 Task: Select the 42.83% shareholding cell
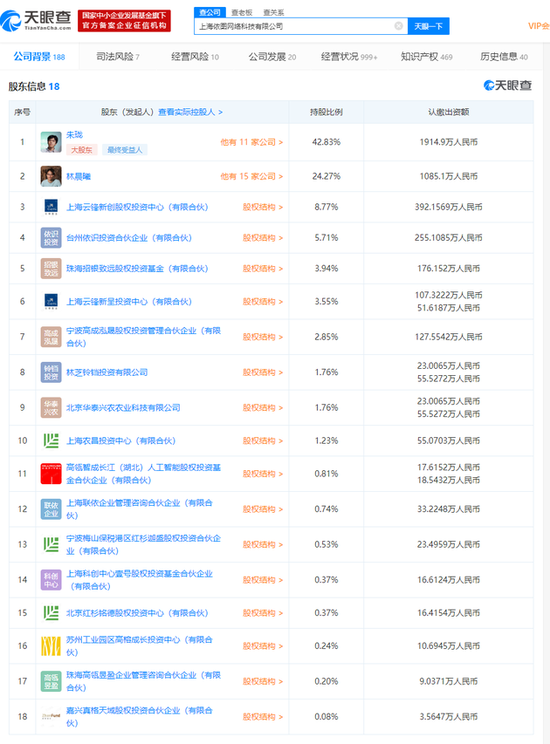coord(326,142)
